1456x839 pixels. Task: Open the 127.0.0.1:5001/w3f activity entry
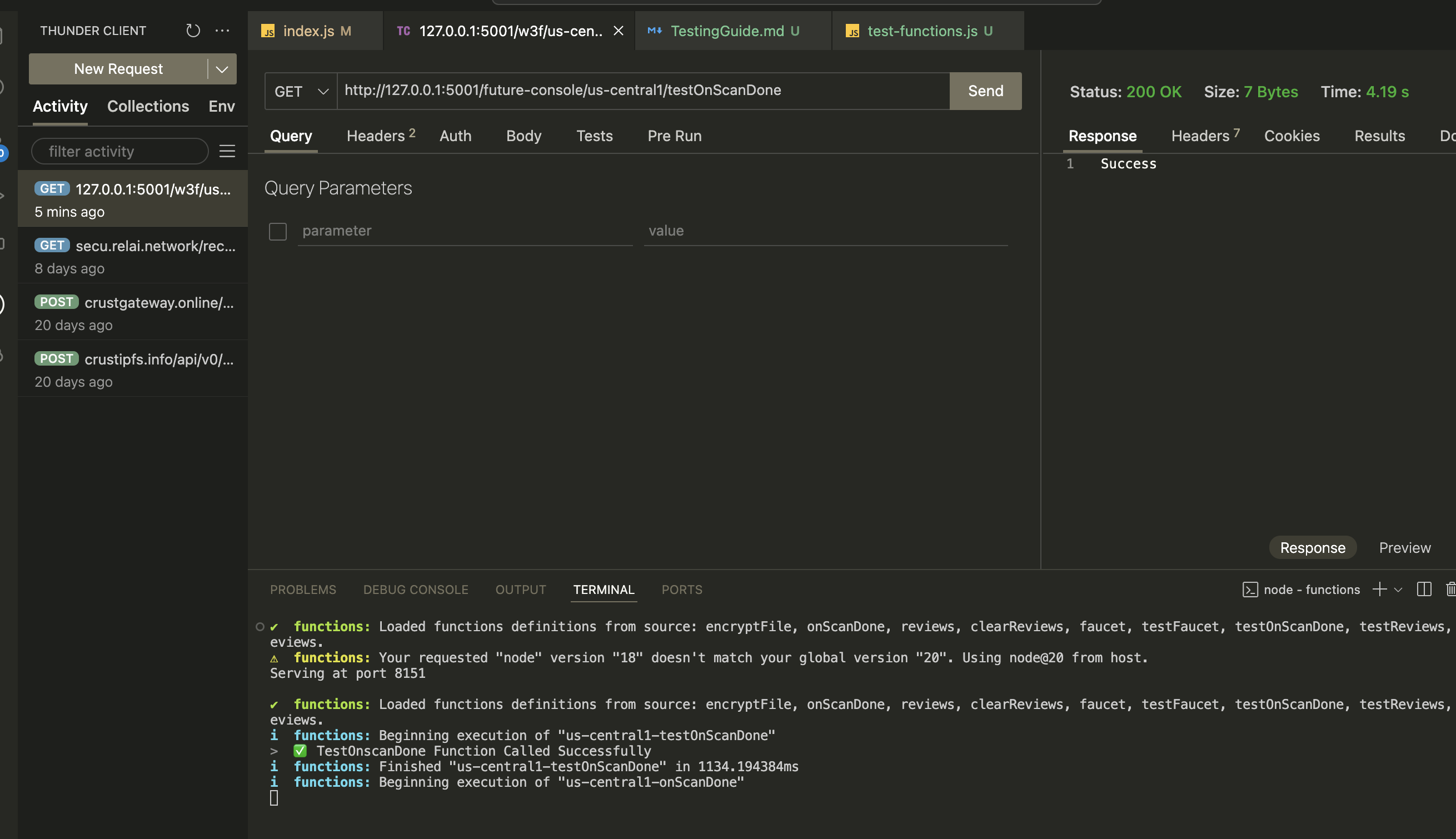point(133,199)
